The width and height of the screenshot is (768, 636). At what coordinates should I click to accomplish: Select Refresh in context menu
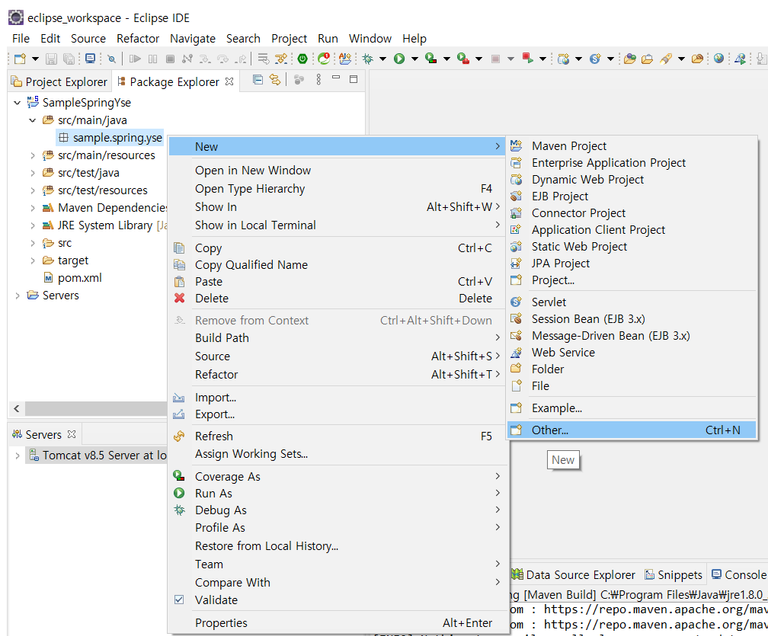tap(338, 436)
